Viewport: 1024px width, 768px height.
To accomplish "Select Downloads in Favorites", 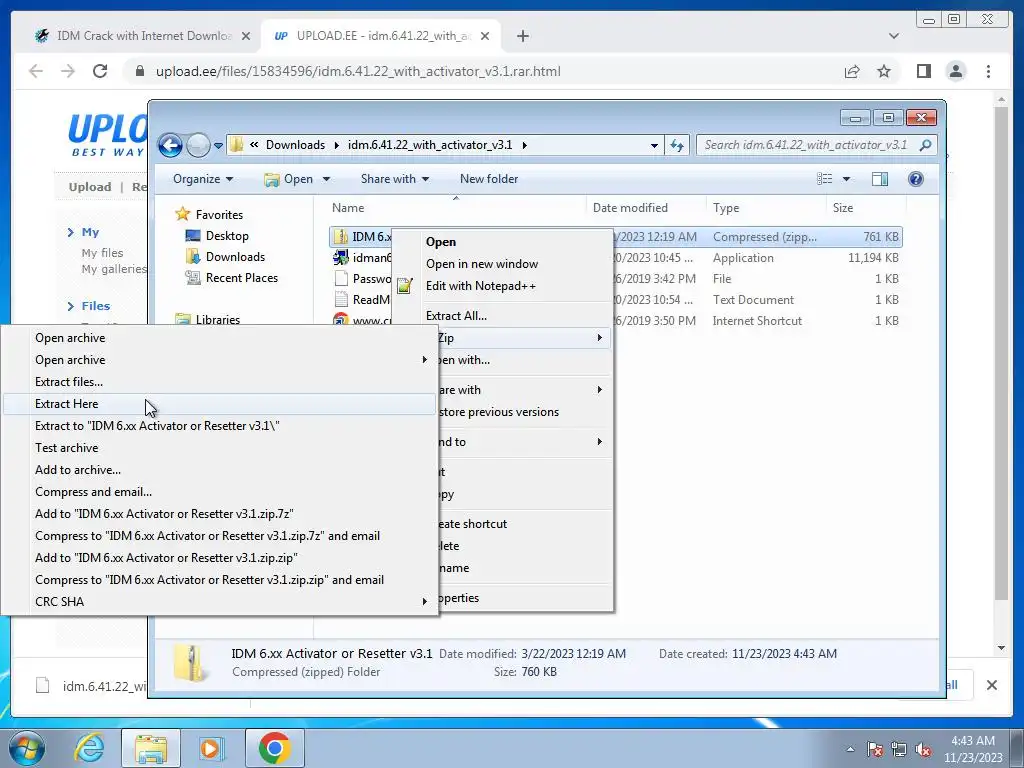I will click(x=235, y=257).
